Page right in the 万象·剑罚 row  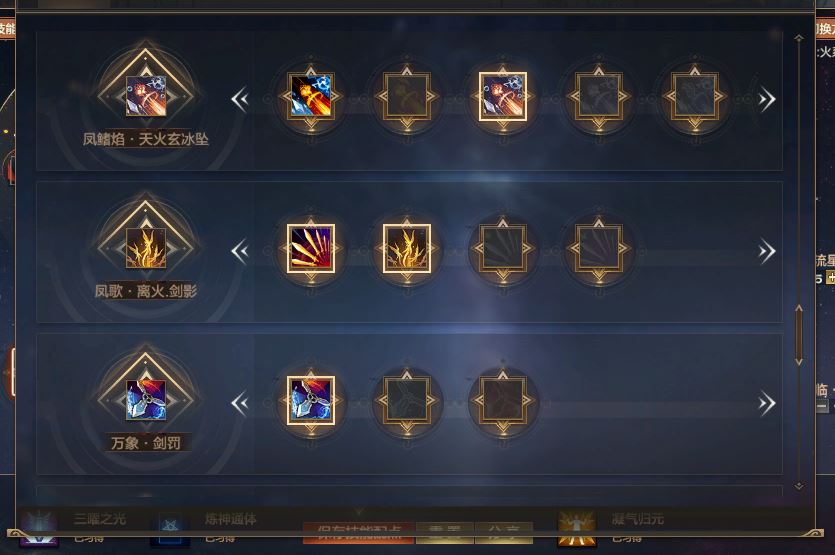click(x=766, y=403)
